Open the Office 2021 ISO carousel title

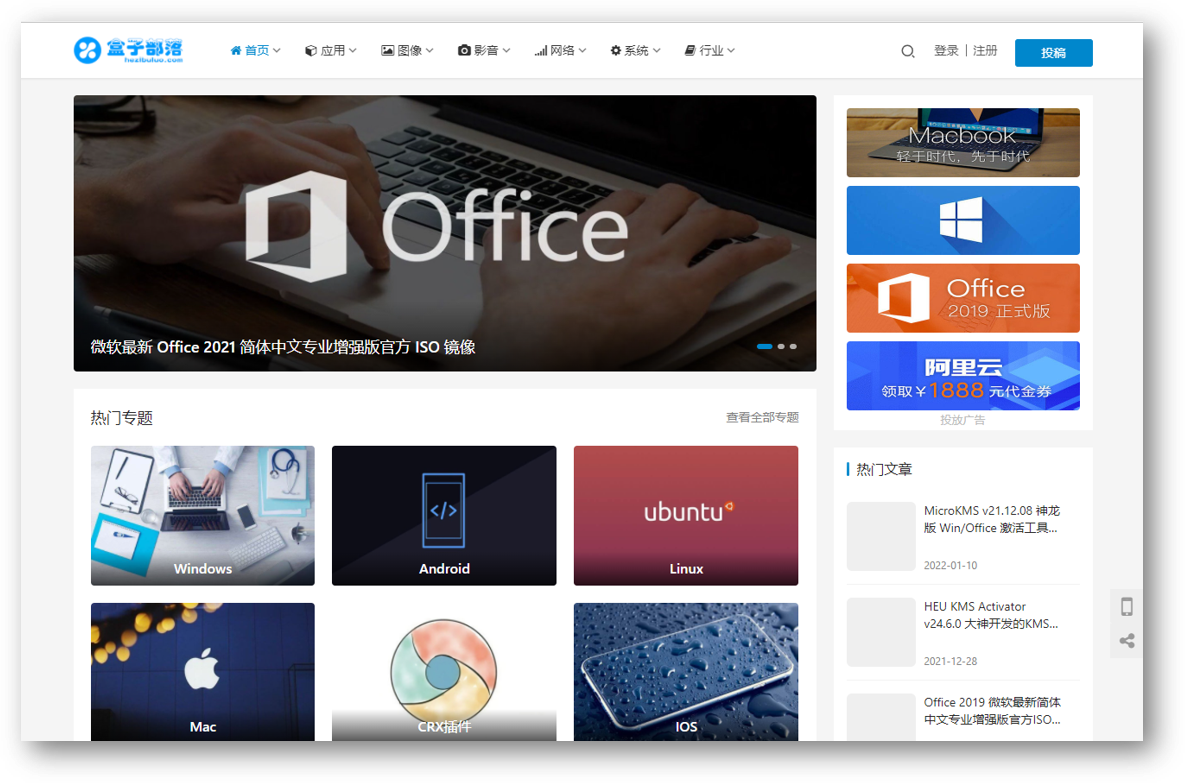tap(283, 347)
